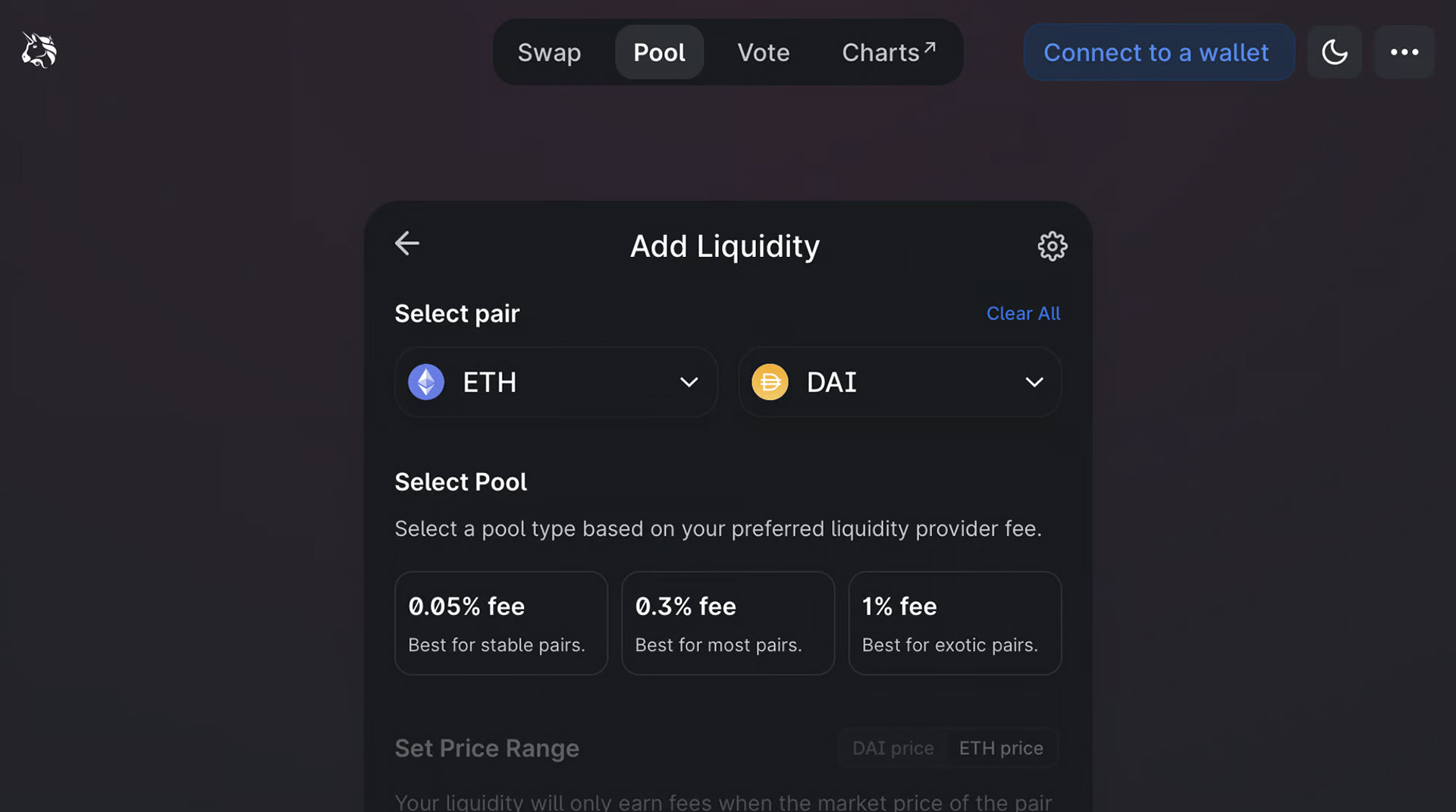The width and height of the screenshot is (1456, 812).
Task: Click the DAI token logo icon
Action: coord(770,382)
